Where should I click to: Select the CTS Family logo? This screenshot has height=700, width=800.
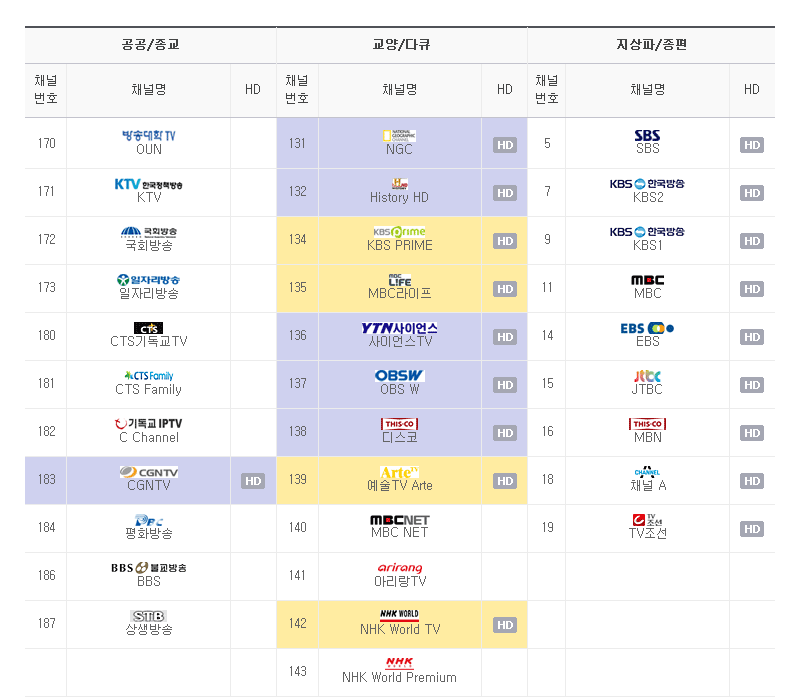(148, 376)
